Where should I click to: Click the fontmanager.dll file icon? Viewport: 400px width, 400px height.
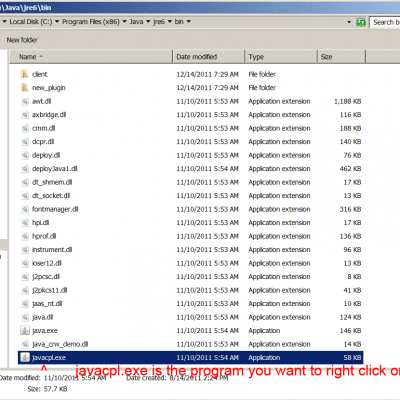point(25,209)
